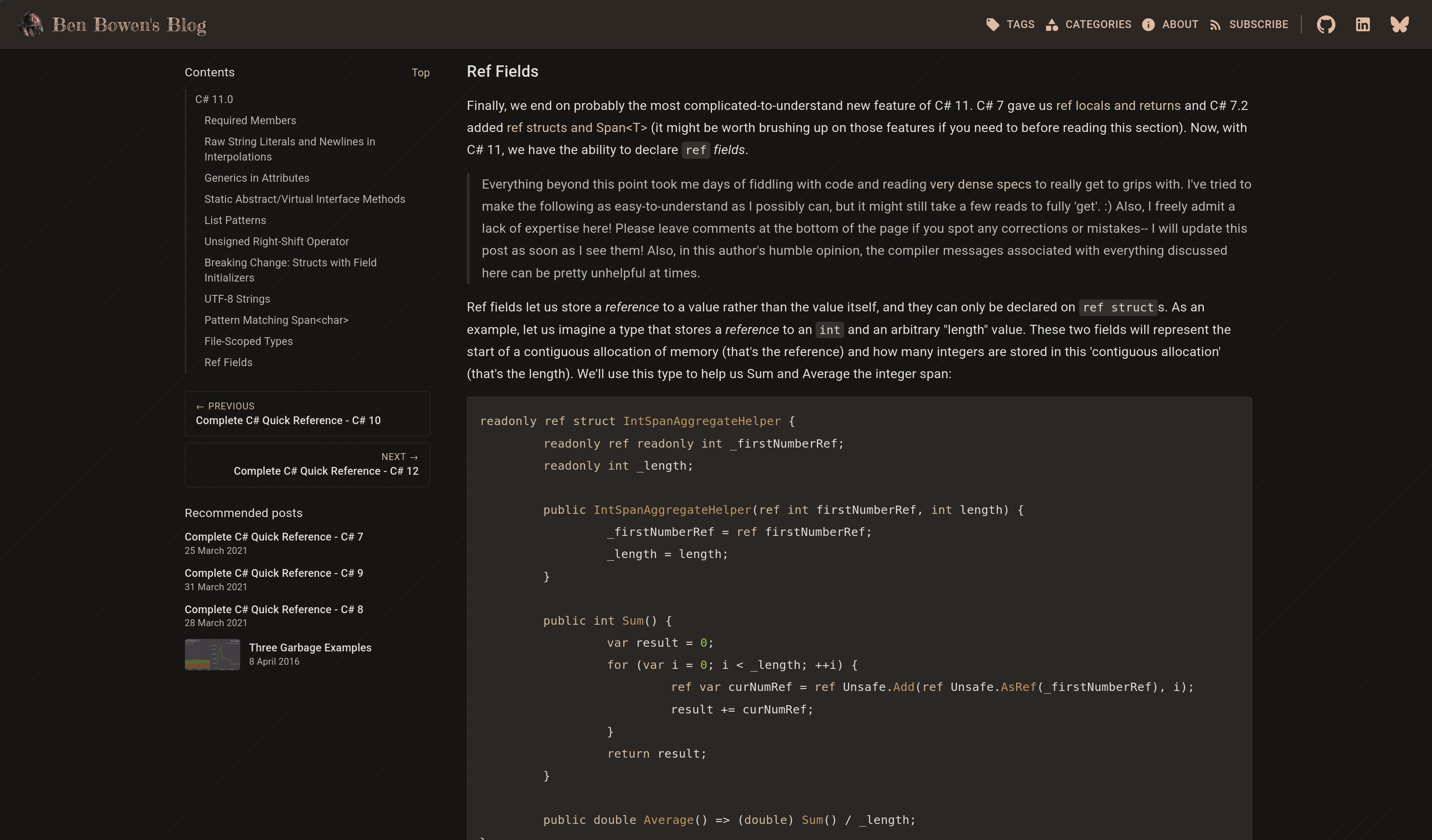Select Ref Fields in contents list
The width and height of the screenshot is (1432, 840).
coord(229,362)
